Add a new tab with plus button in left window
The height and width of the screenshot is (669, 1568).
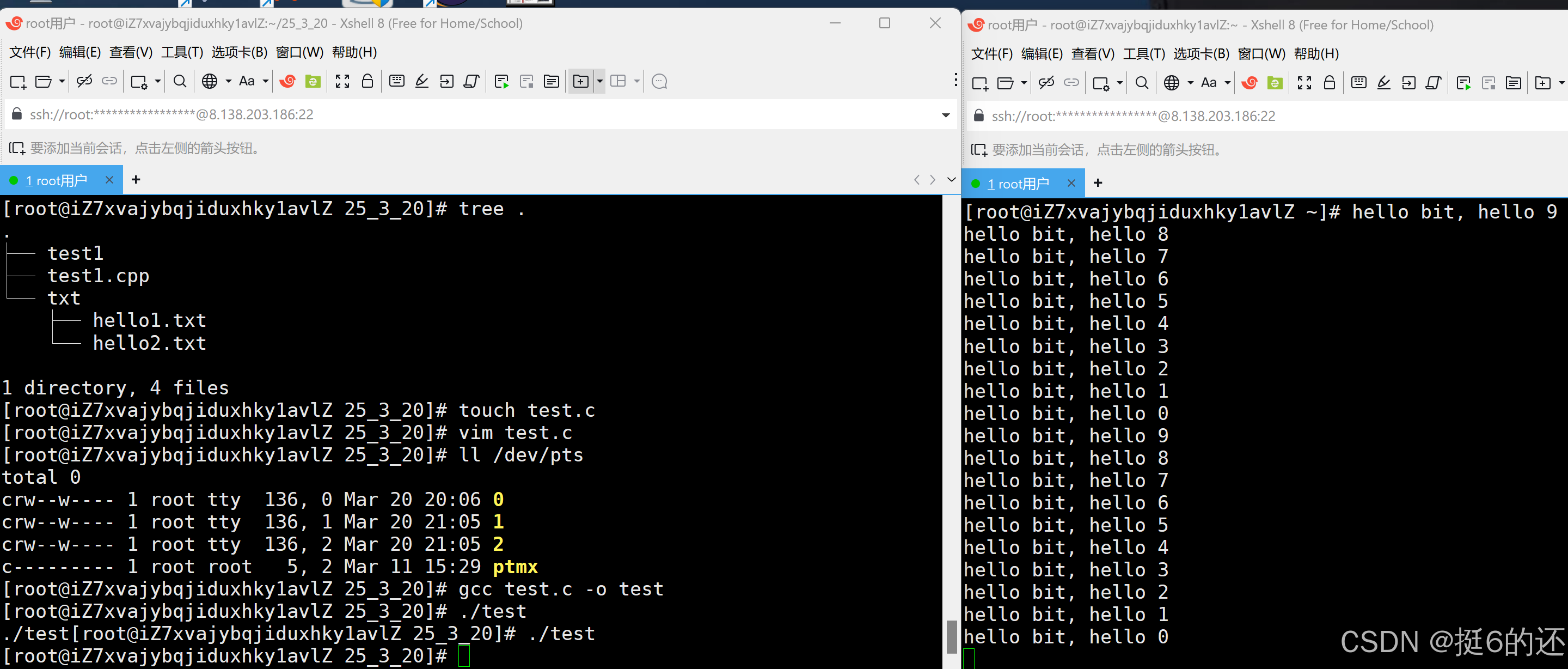[136, 180]
